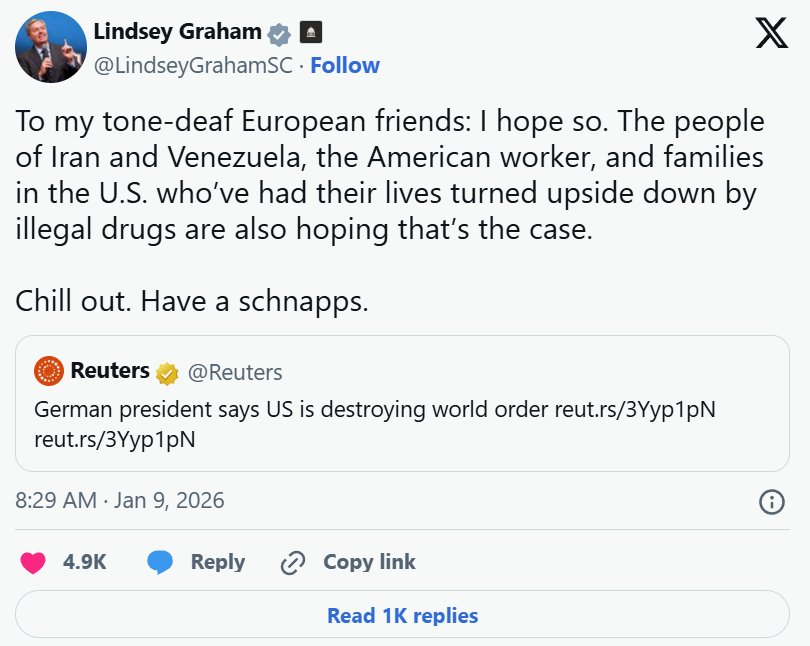
Task: Click the gray verified checkmark badge
Action: coord(279,33)
